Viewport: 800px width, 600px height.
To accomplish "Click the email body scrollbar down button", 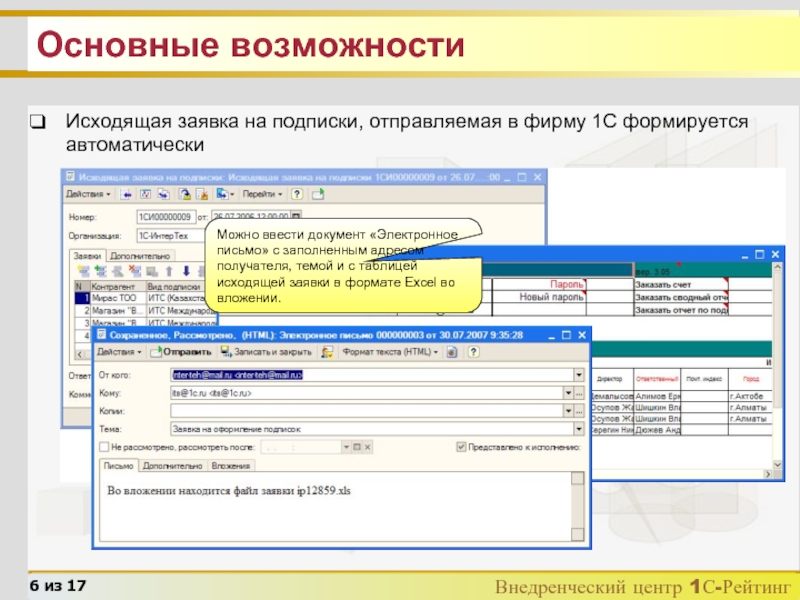I will coord(578,534).
